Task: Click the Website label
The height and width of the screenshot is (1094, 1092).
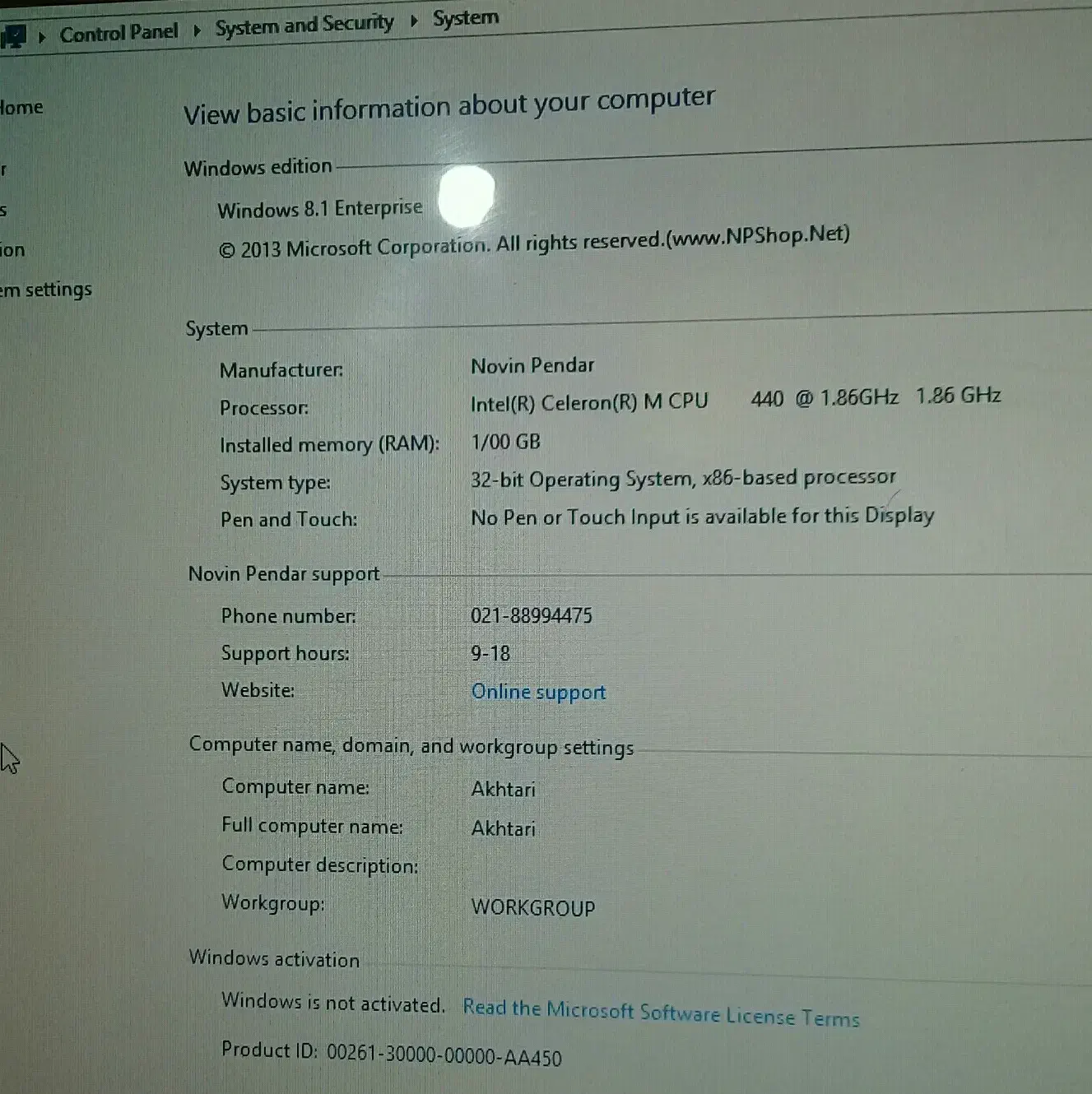Action: (258, 690)
